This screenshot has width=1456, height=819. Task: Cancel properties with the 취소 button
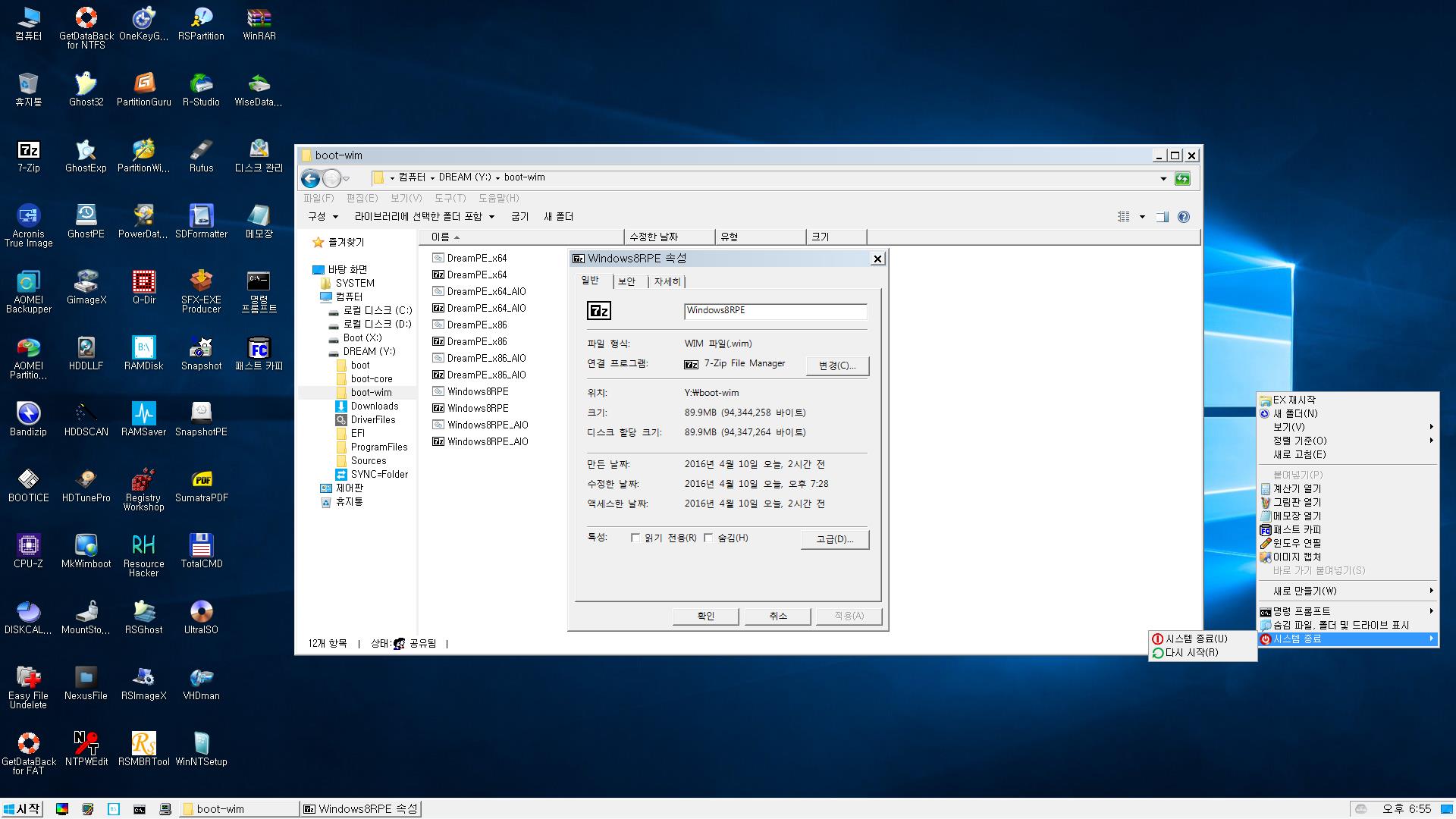point(778,616)
